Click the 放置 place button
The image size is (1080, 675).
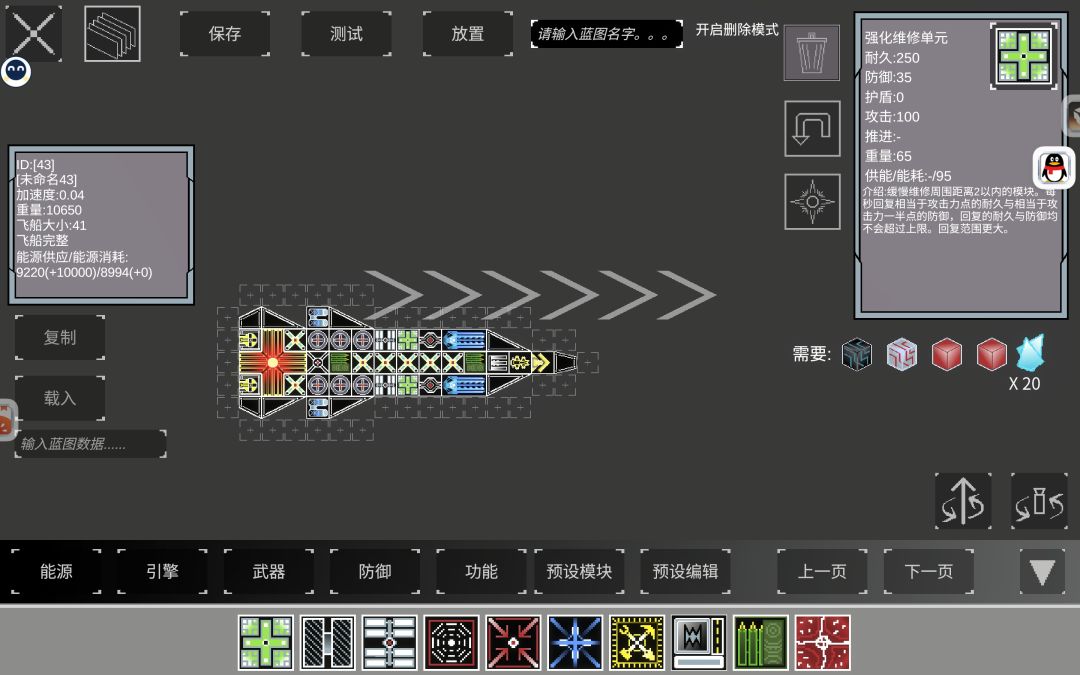(468, 34)
